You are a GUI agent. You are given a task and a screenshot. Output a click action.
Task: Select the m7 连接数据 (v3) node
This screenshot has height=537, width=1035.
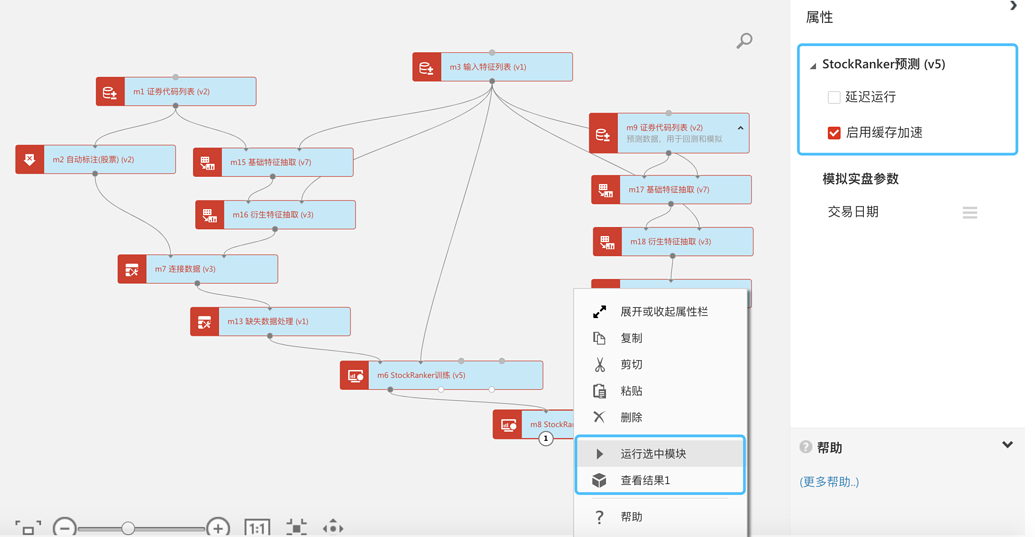(198, 269)
